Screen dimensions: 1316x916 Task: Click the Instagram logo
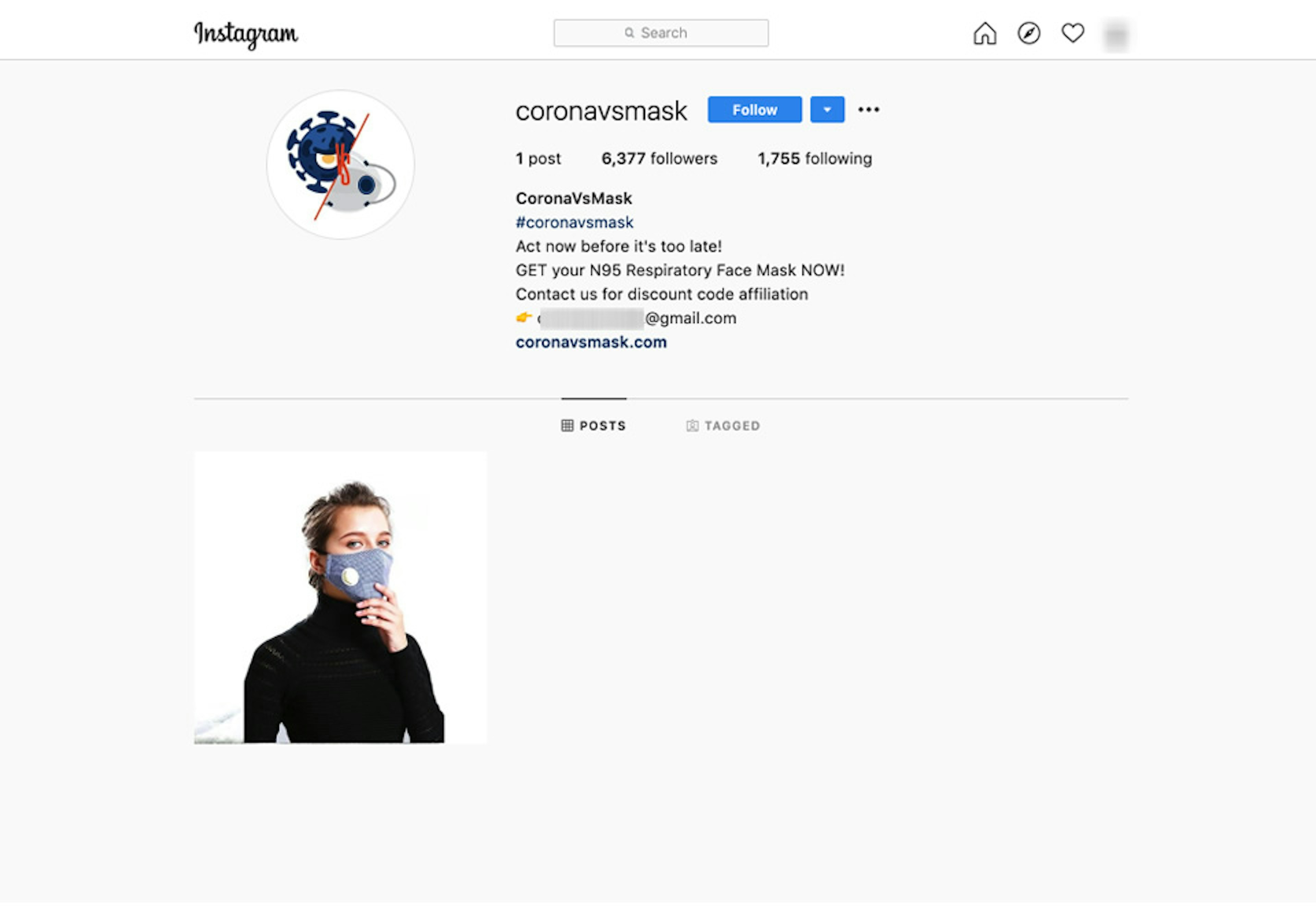point(246,34)
